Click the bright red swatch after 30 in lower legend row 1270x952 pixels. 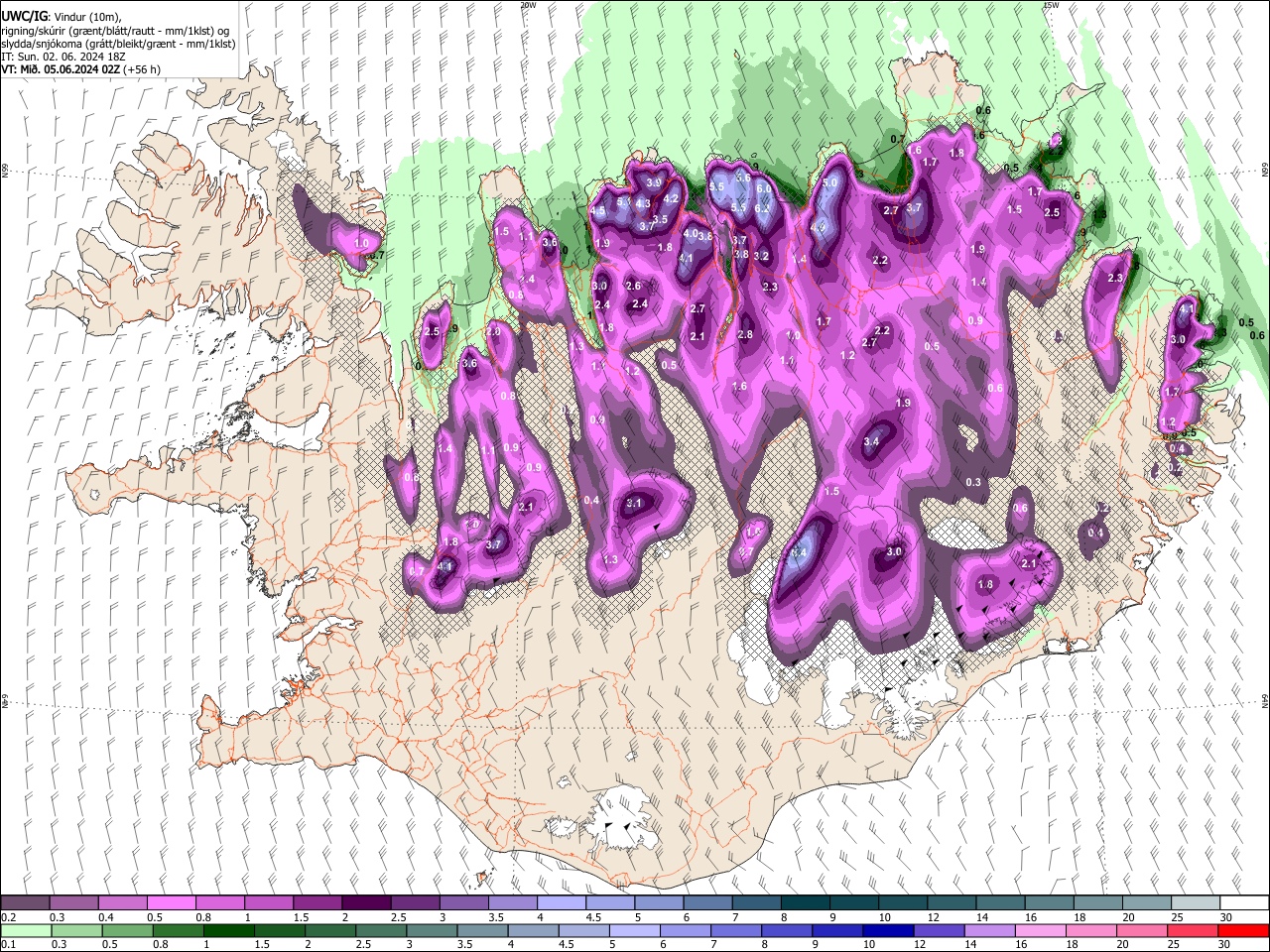[1243, 930]
